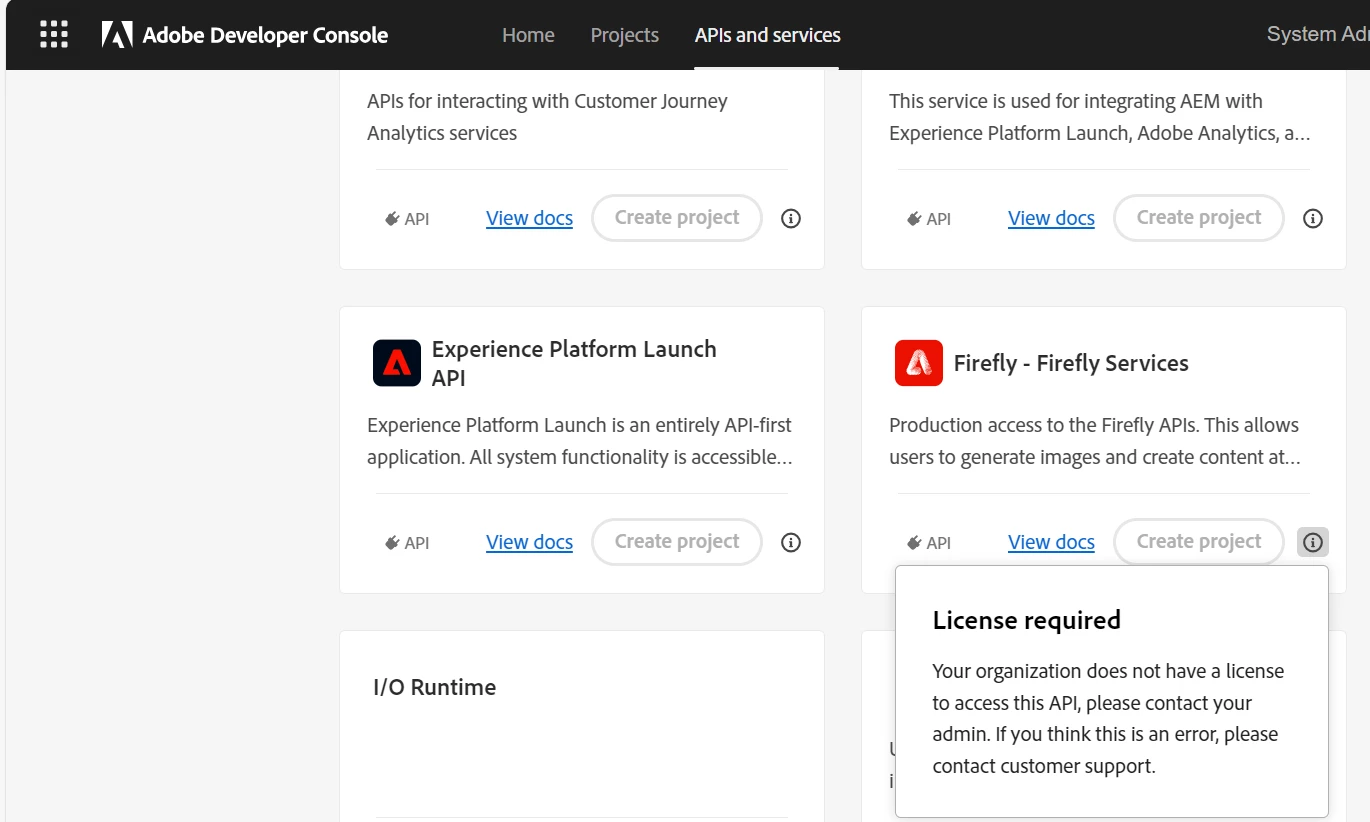Show info for Experience Platform Launch card
This screenshot has height=822, width=1370.
(x=791, y=542)
